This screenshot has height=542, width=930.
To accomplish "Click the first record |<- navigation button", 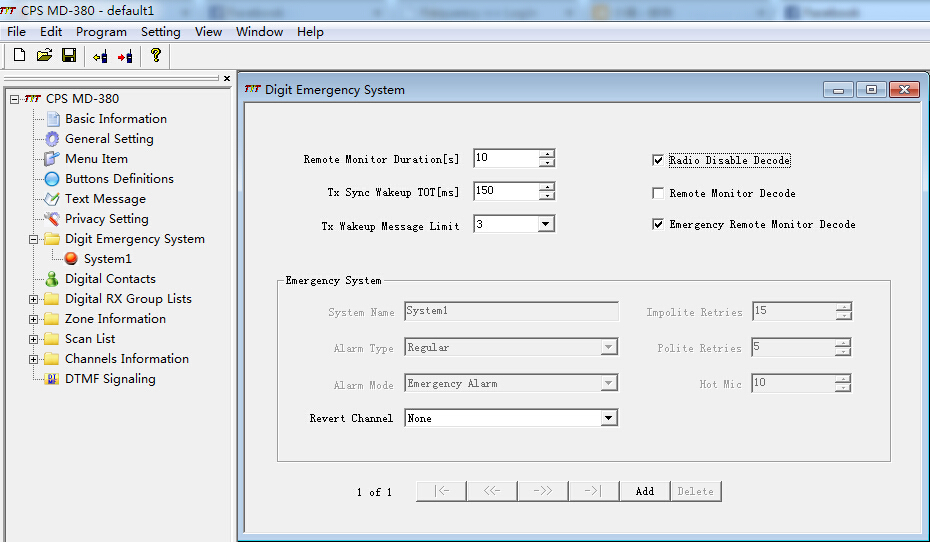I will (x=442, y=491).
